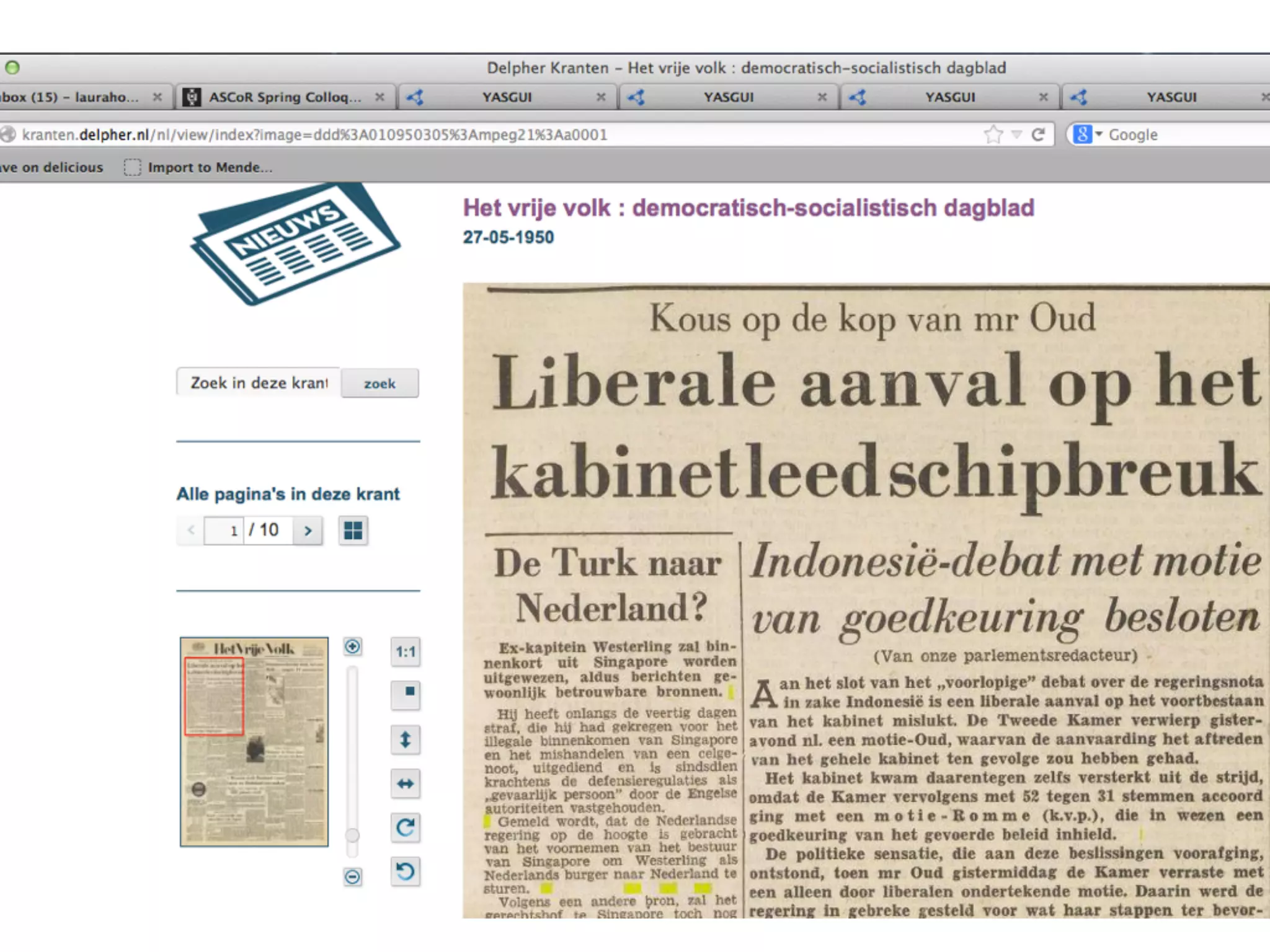The height and width of the screenshot is (952, 1270).
Task: Click the Zoek in deze krant field
Action: 259,383
